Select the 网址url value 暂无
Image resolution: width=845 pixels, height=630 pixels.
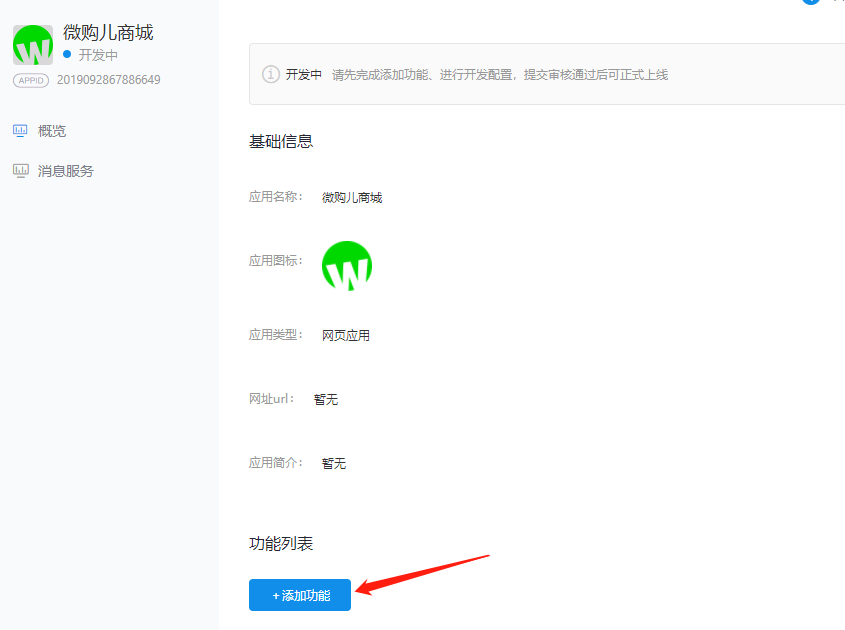[326, 399]
